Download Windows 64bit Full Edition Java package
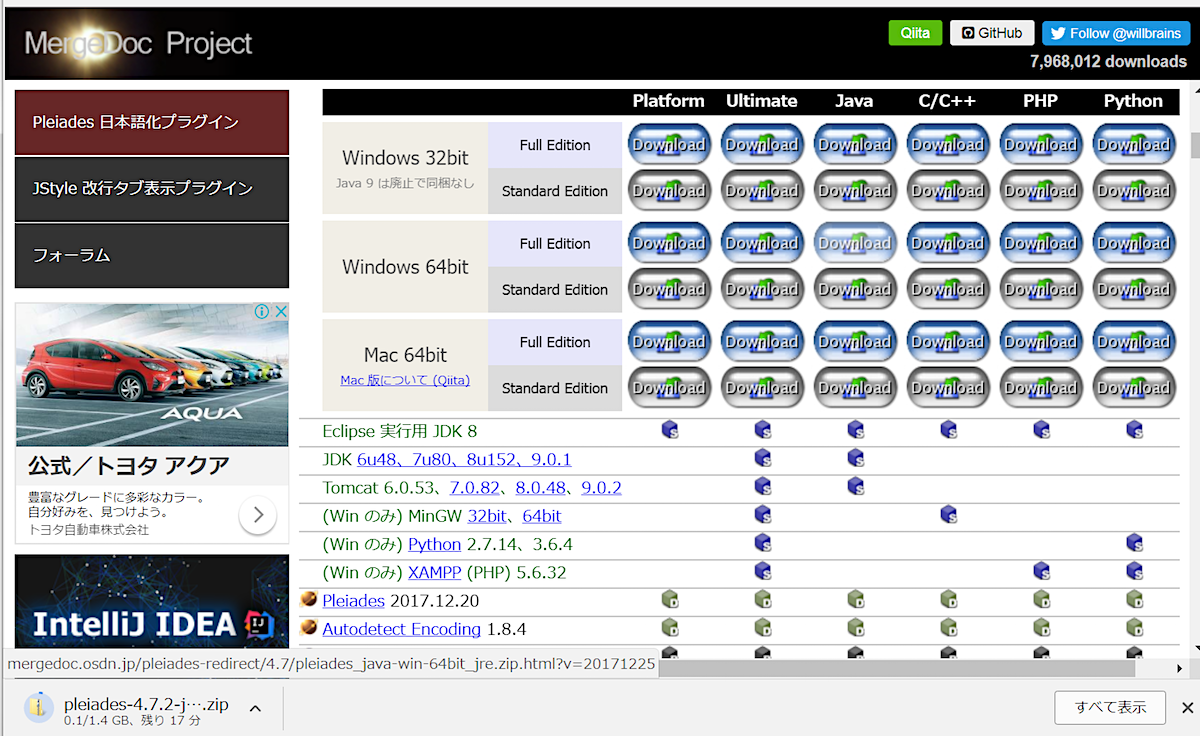 (x=854, y=243)
